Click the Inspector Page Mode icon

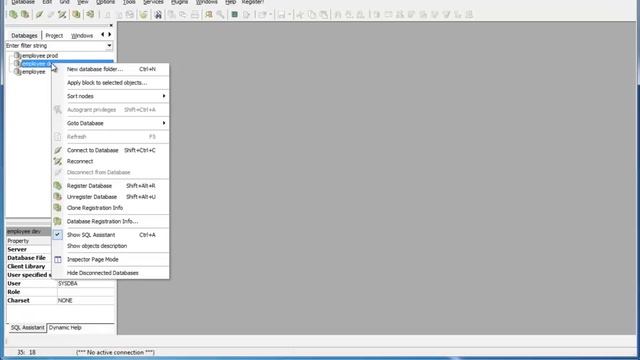(58, 260)
